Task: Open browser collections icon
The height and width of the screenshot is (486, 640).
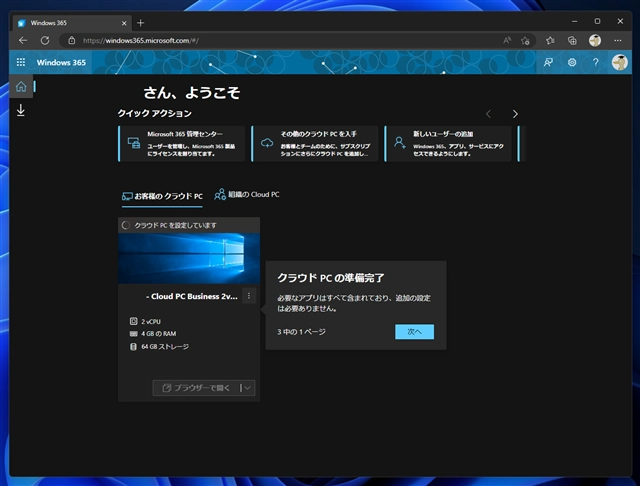Action: [572, 40]
